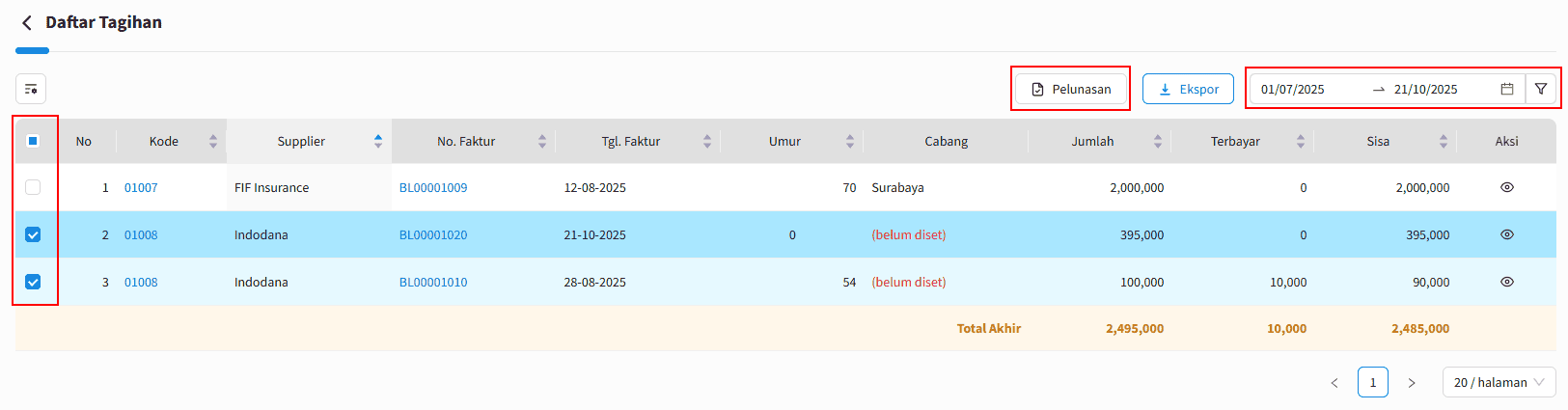View details of invoice BL00001020

coord(1506,234)
